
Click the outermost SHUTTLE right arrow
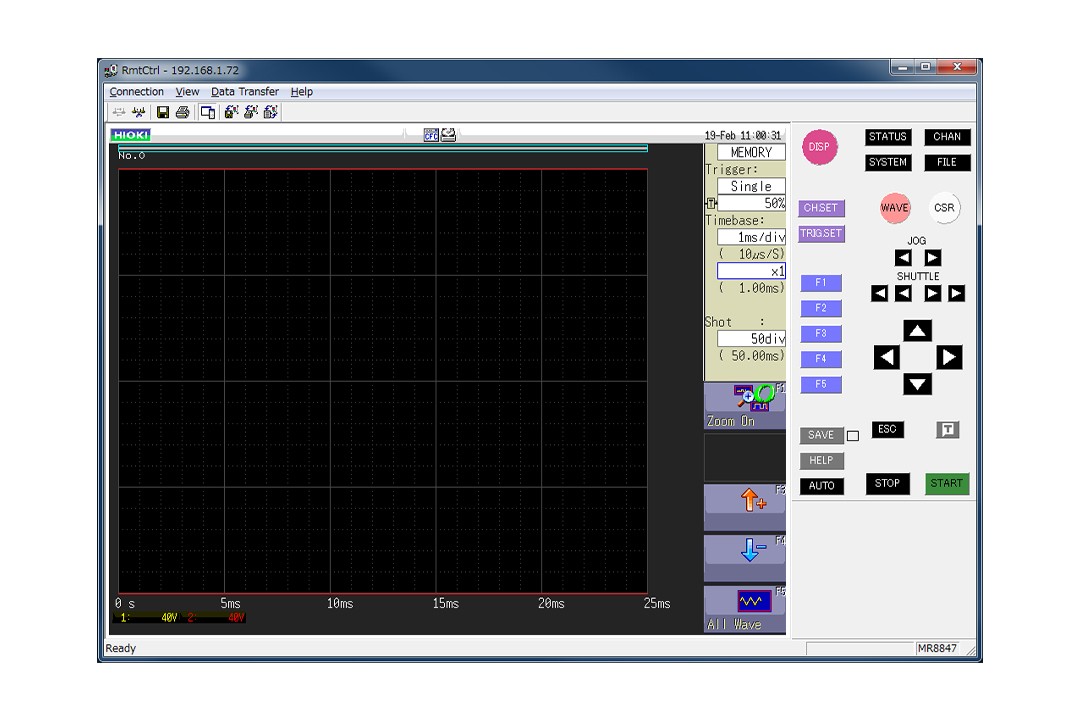pos(956,294)
